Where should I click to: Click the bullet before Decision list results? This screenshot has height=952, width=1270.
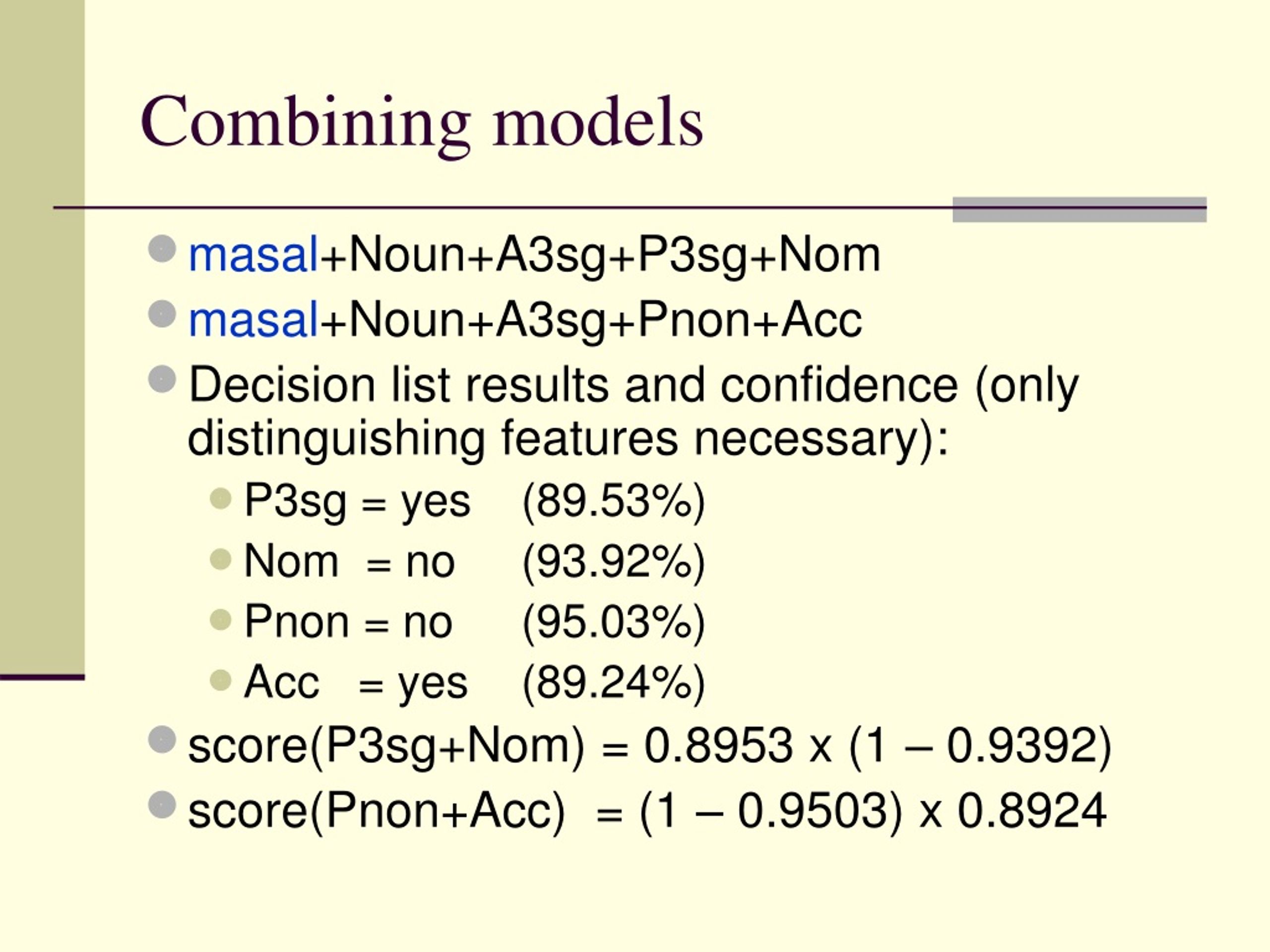coord(162,379)
